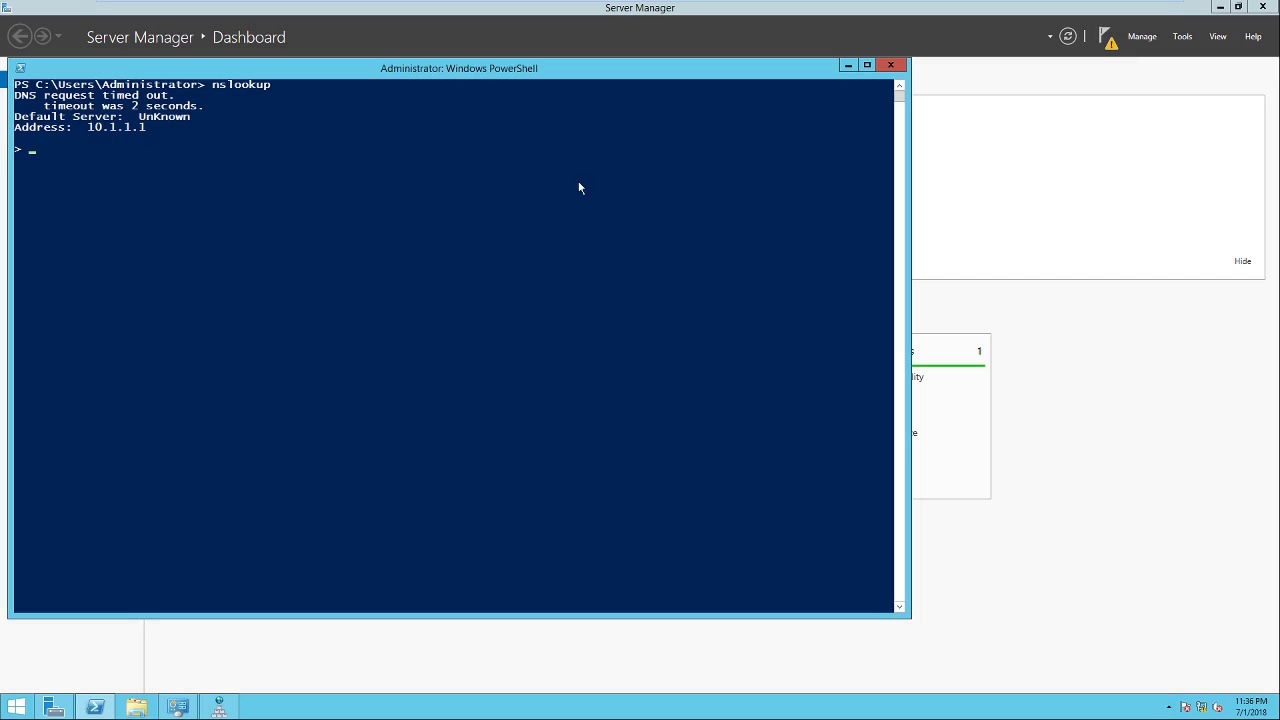This screenshot has height=720, width=1280.
Task: Click the role tile count 1
Action: click(x=979, y=351)
